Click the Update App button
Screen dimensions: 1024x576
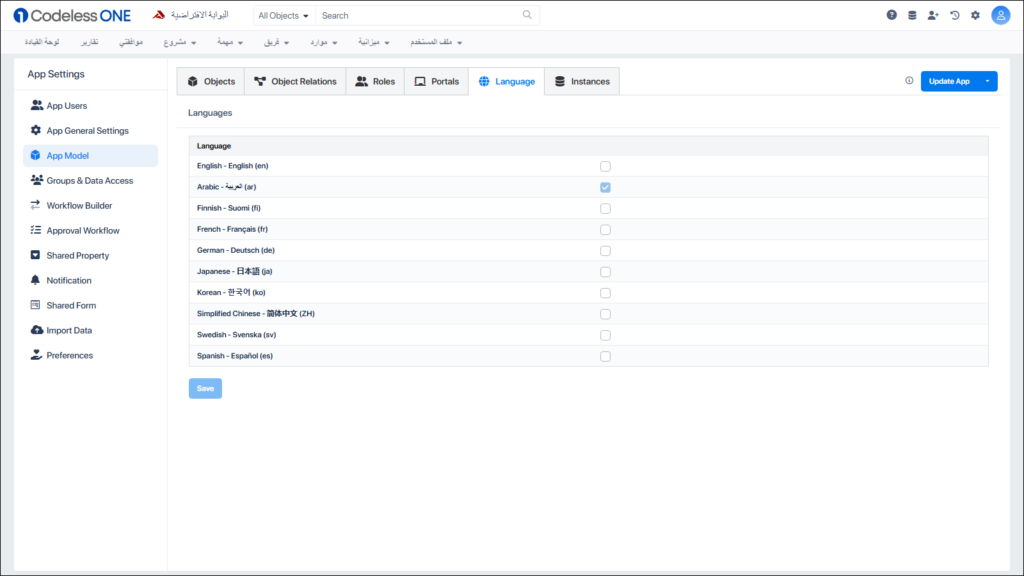click(949, 81)
